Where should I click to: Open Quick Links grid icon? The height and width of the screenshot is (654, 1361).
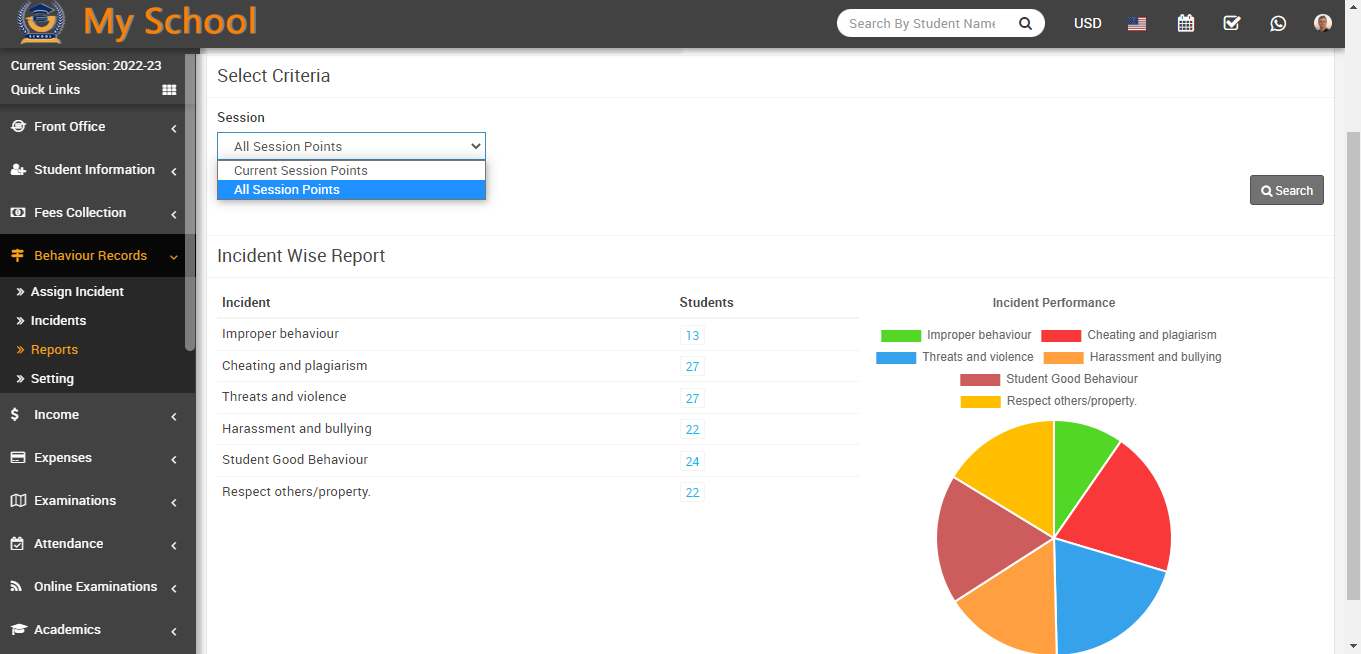[169, 90]
